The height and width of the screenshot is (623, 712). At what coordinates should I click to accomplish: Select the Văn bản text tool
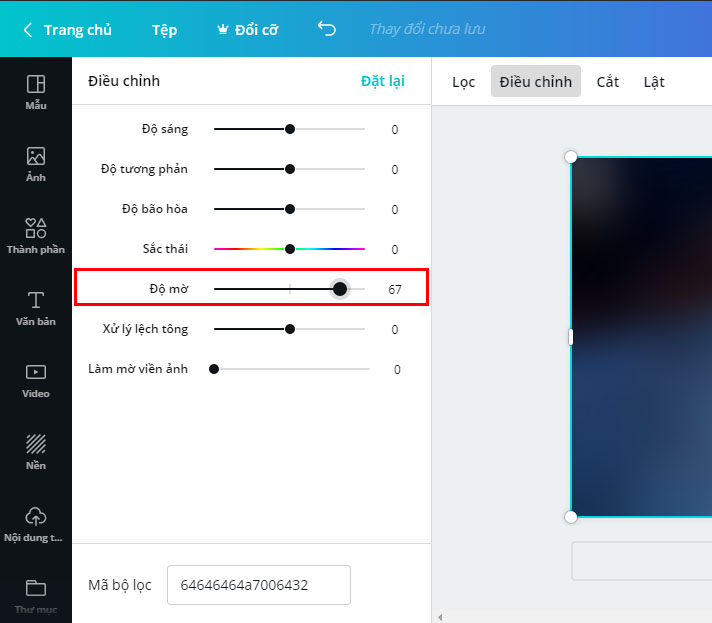(36, 308)
